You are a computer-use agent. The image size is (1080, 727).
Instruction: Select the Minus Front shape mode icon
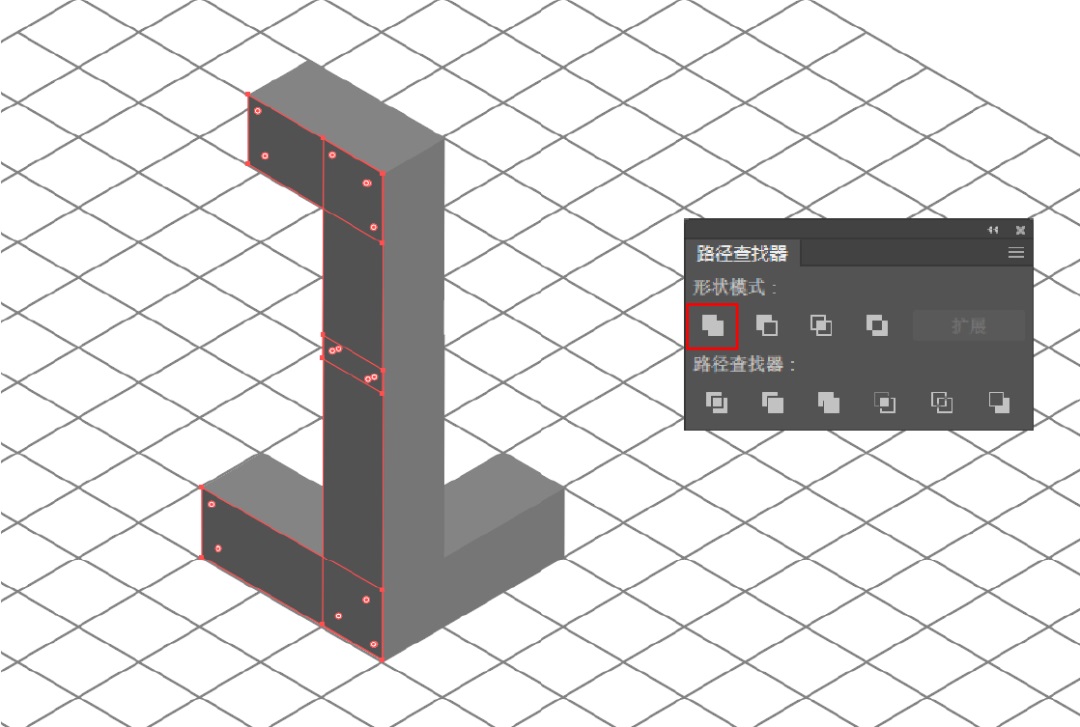tap(767, 325)
